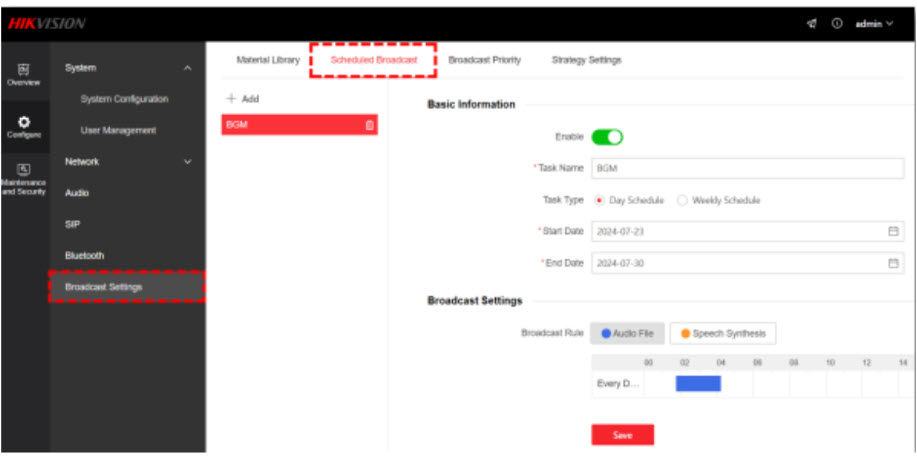Click the Start Date calendar icon
The height and width of the screenshot is (473, 917).
tap(893, 231)
